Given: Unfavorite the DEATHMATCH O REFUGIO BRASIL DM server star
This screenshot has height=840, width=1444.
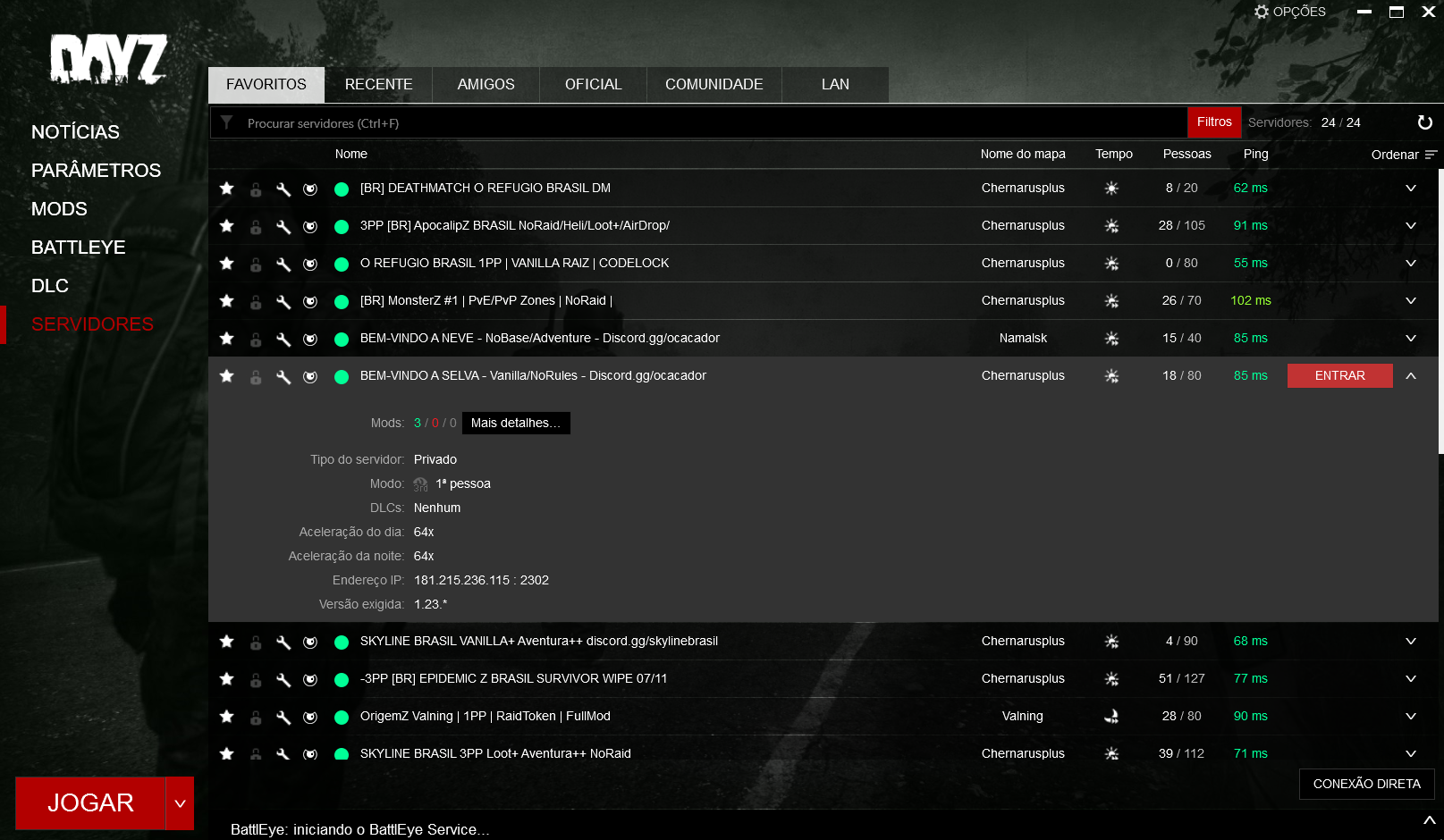Looking at the screenshot, I should click(227, 189).
